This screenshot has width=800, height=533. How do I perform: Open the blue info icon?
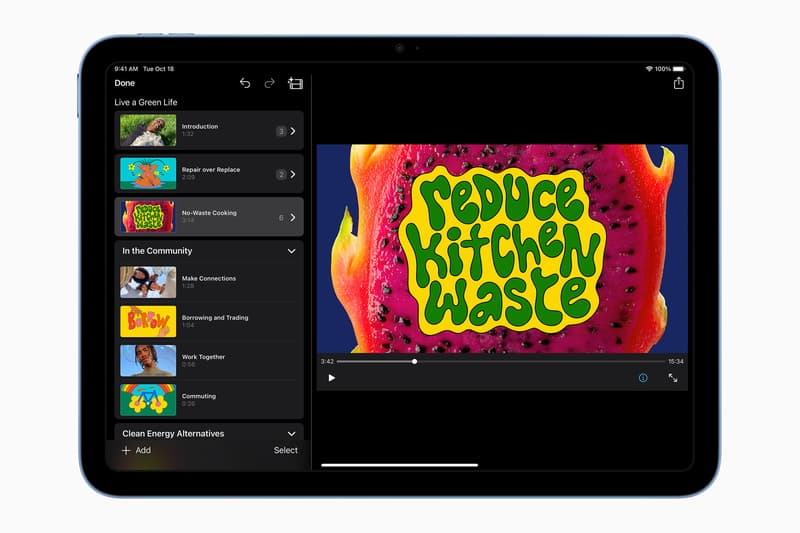(x=643, y=378)
